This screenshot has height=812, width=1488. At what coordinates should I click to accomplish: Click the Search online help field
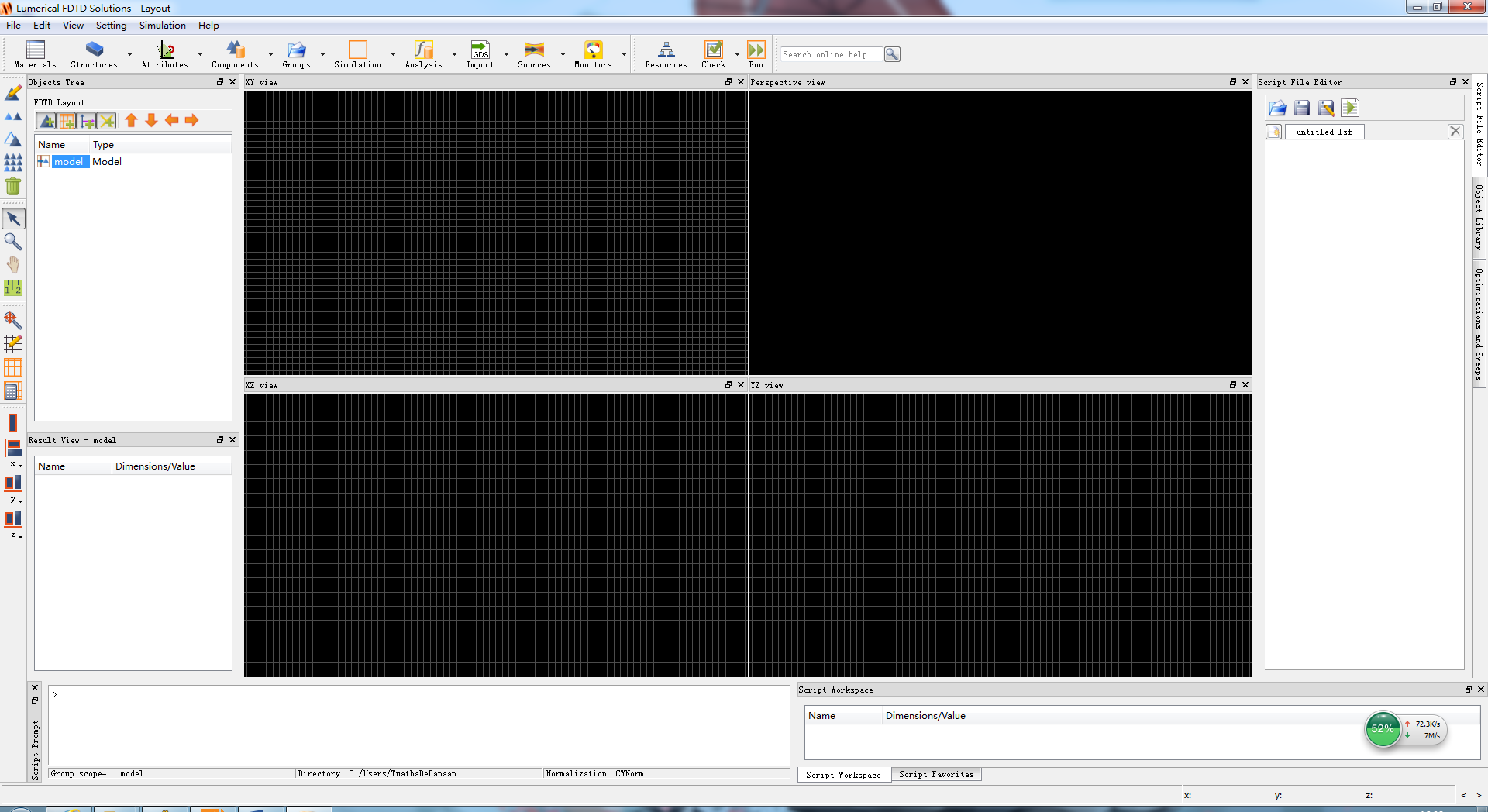(829, 54)
